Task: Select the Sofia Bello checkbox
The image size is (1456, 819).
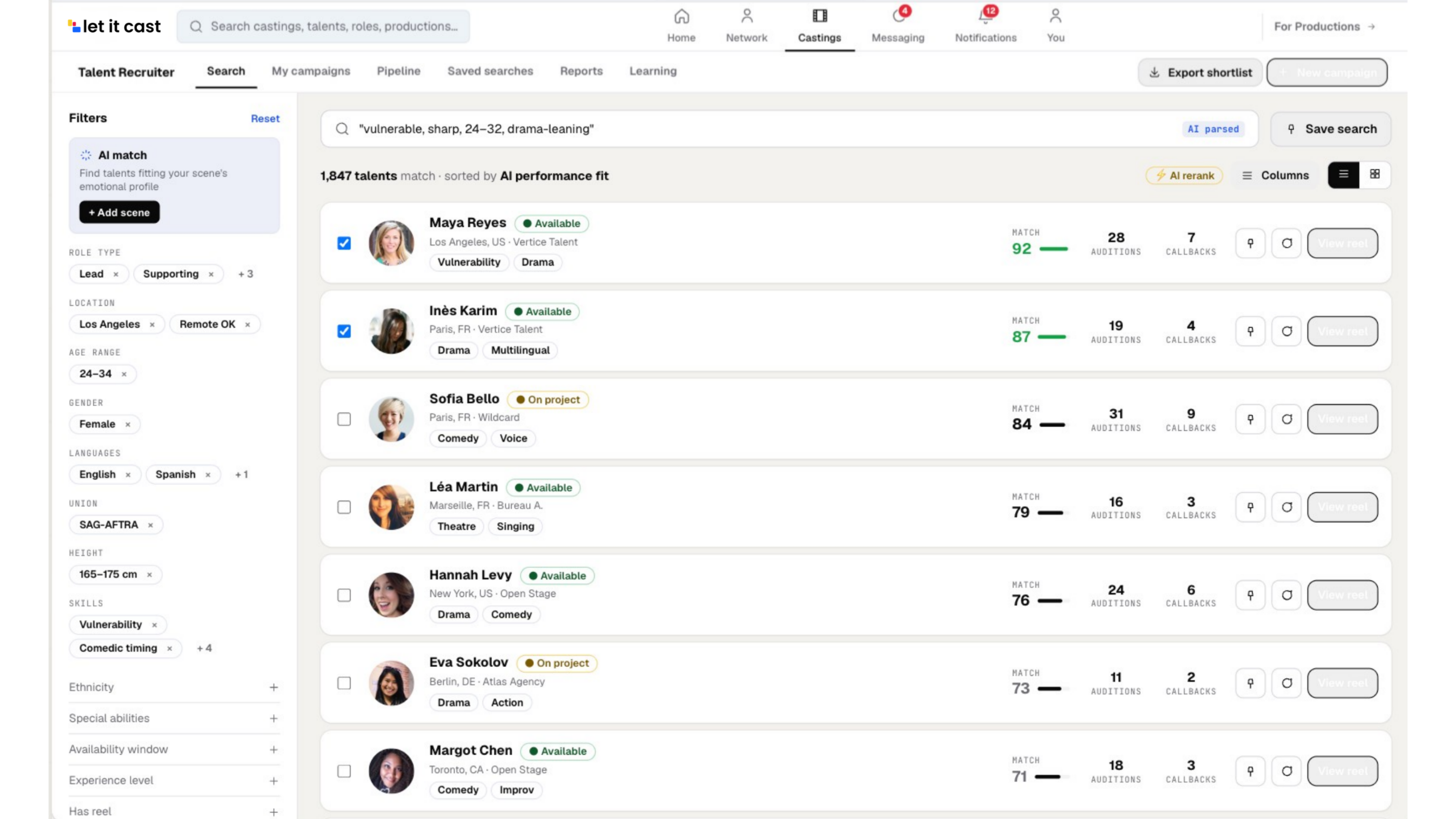Action: [343, 420]
